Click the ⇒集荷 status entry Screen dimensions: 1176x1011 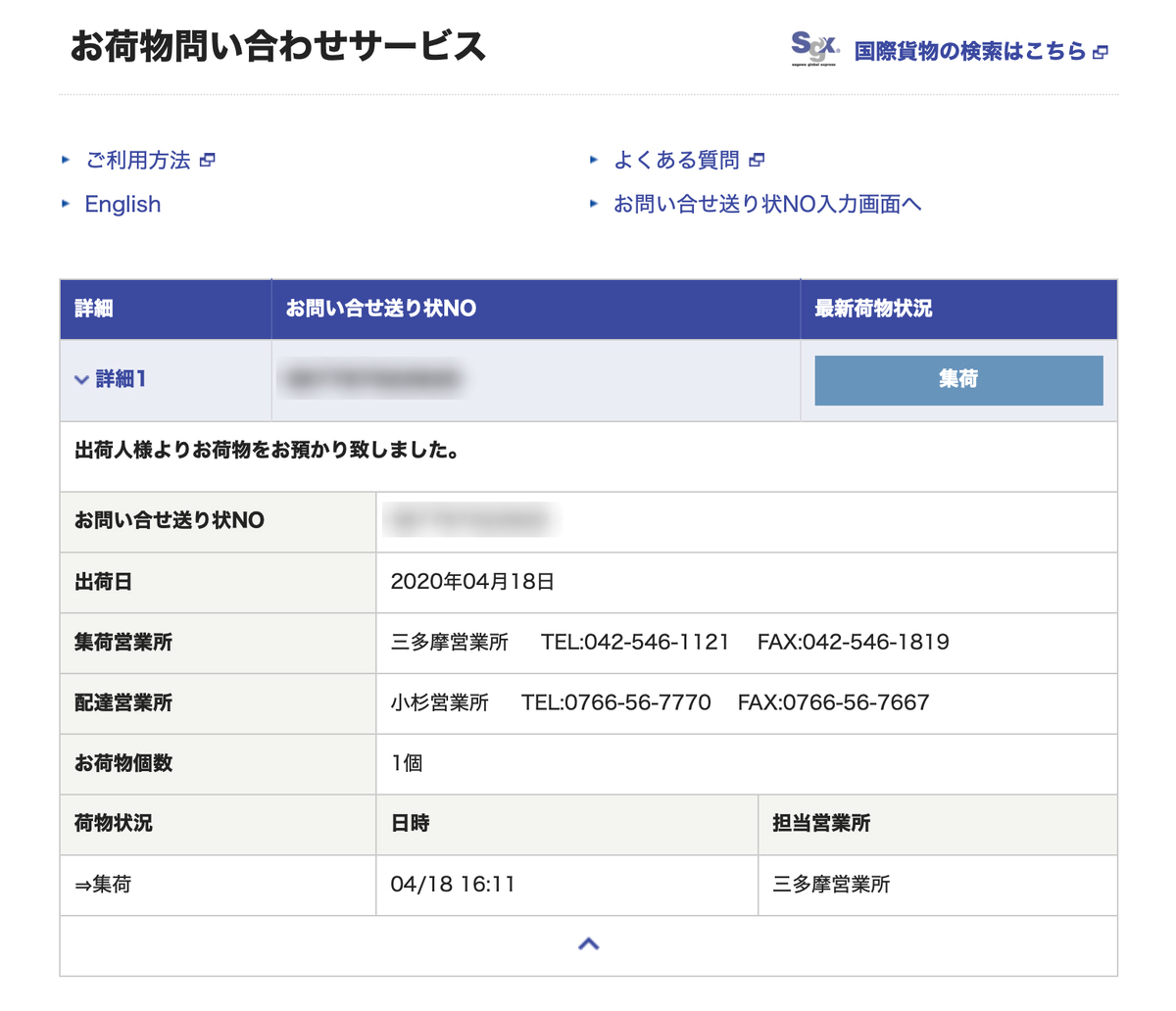click(x=103, y=885)
